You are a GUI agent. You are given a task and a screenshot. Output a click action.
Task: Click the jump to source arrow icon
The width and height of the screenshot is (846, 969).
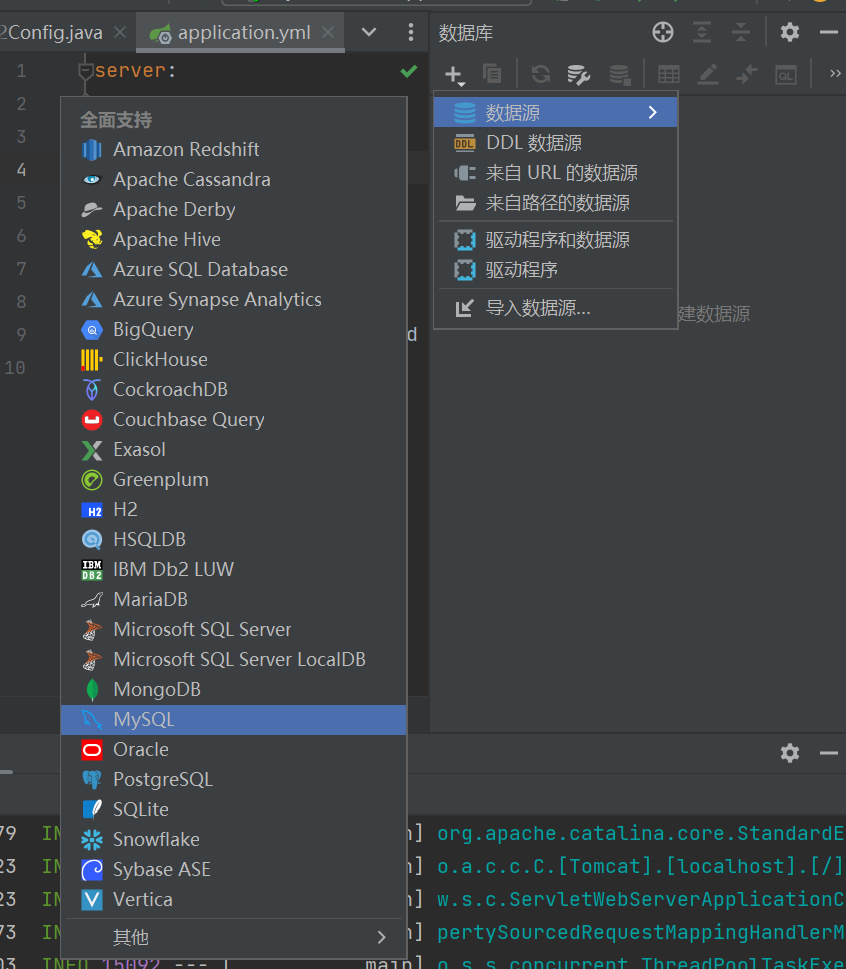[x=747, y=75]
